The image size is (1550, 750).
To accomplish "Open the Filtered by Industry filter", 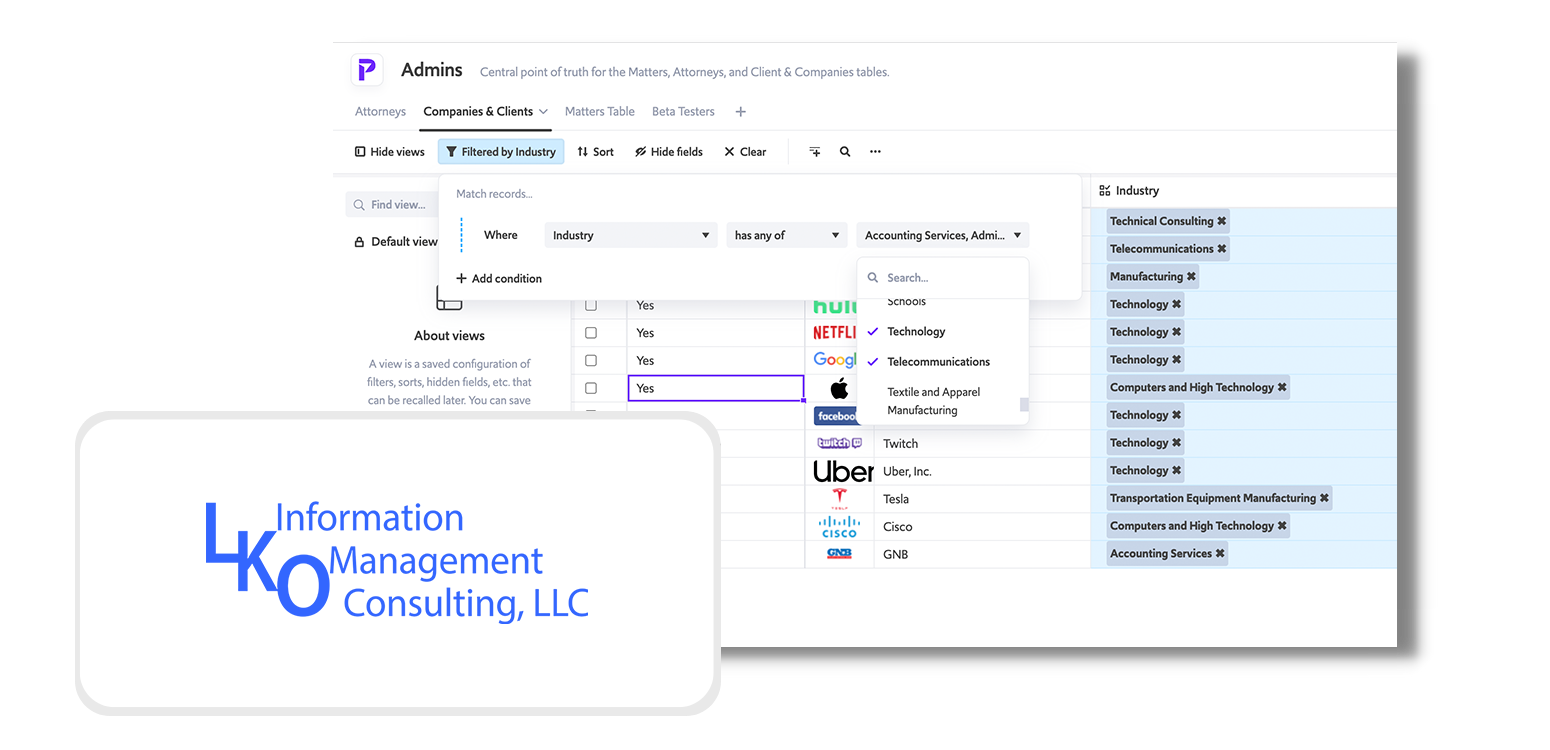I will [501, 152].
